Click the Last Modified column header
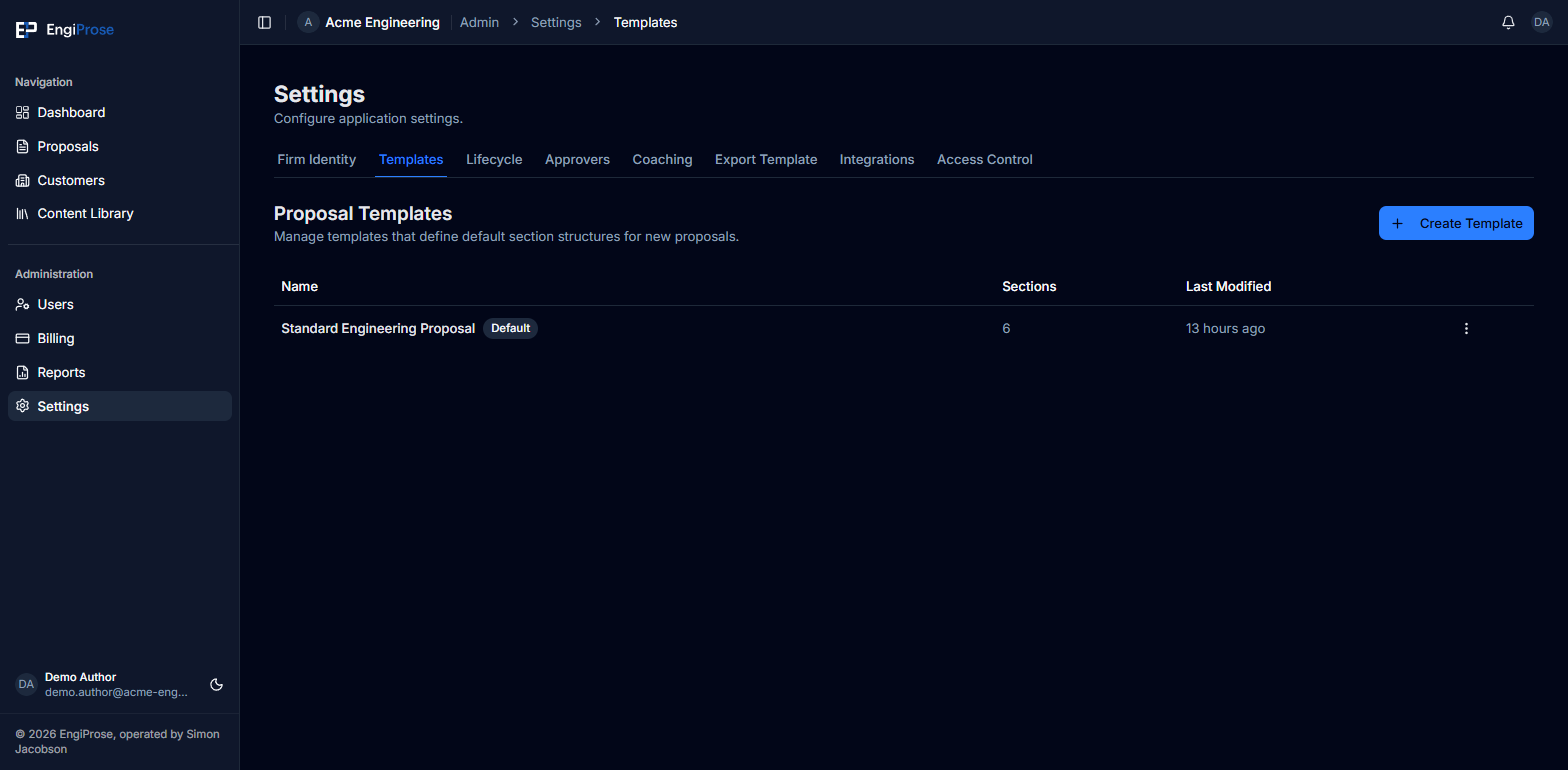 coord(1228,286)
